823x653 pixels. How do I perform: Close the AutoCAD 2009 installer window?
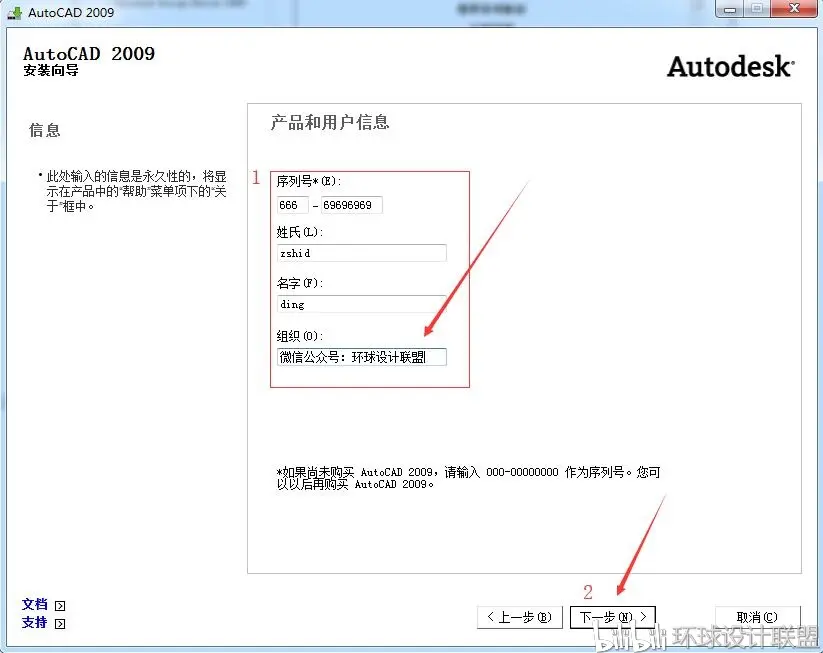pos(794,9)
